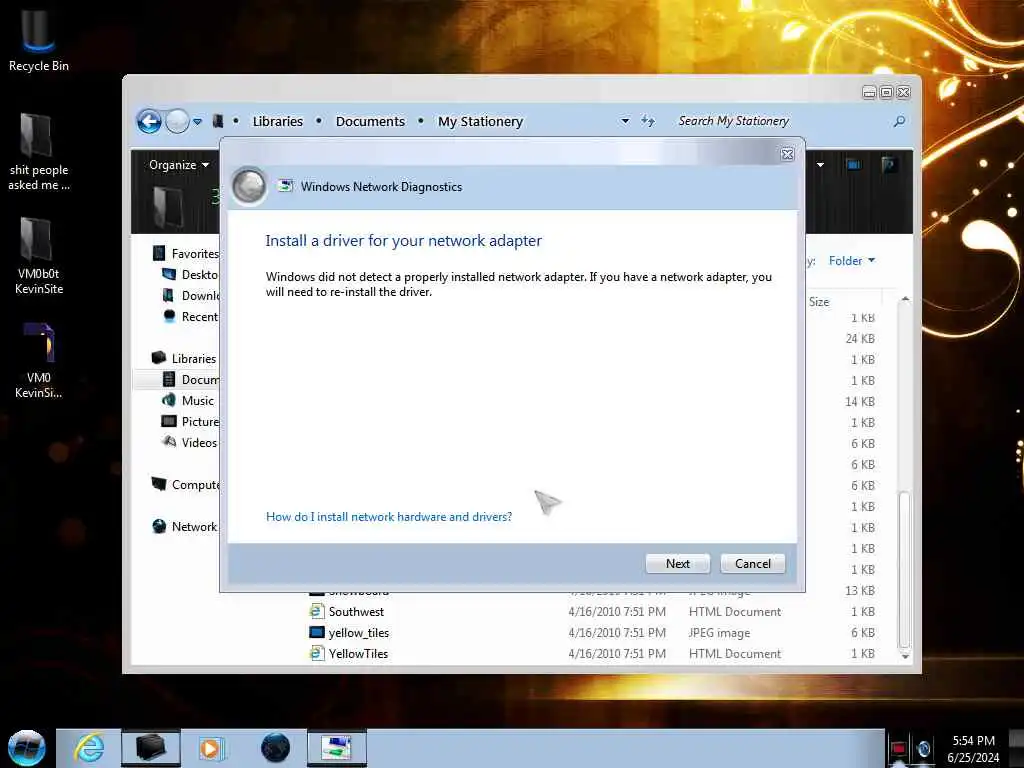Select Libraries in the navigation pane

click(184, 358)
